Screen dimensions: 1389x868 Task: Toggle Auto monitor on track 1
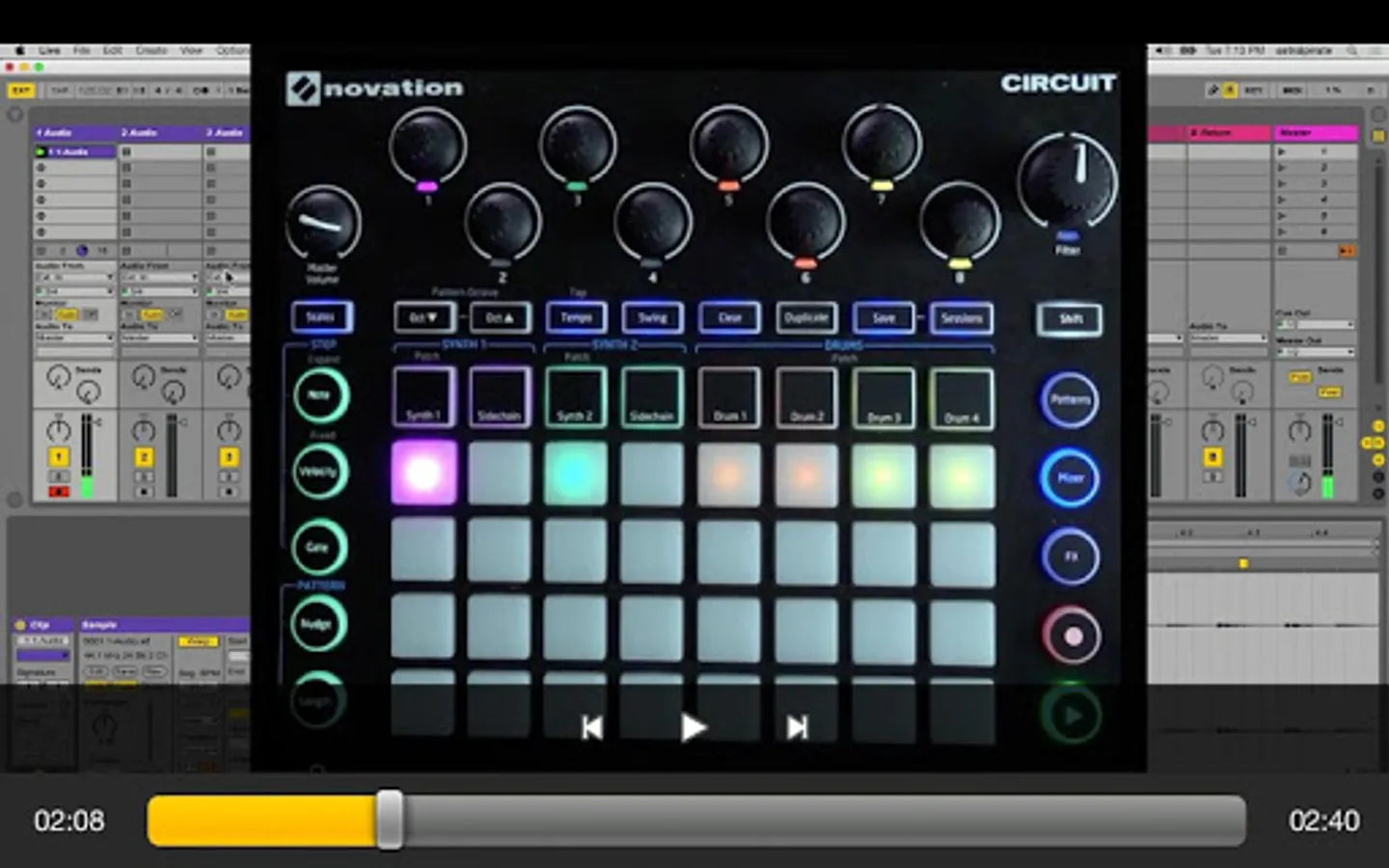coord(68,315)
